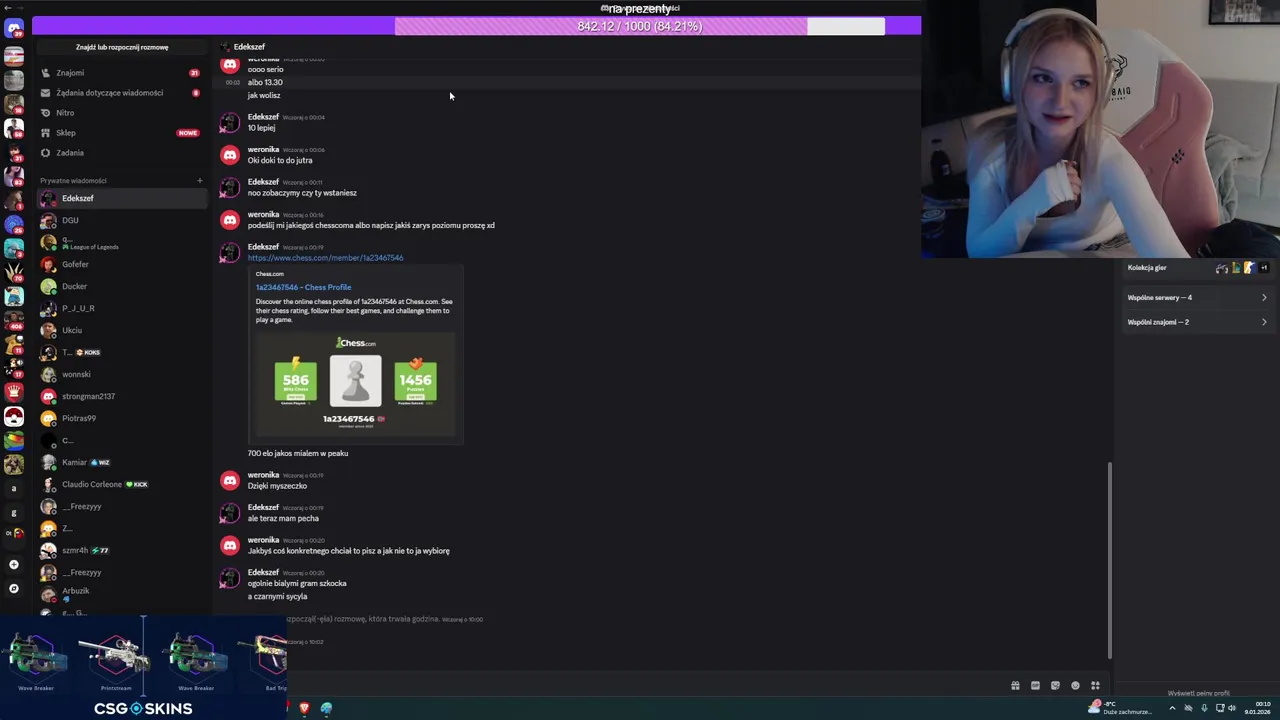Open Discord home direct messages icon
This screenshot has height=720, width=1280.
tap(14, 29)
